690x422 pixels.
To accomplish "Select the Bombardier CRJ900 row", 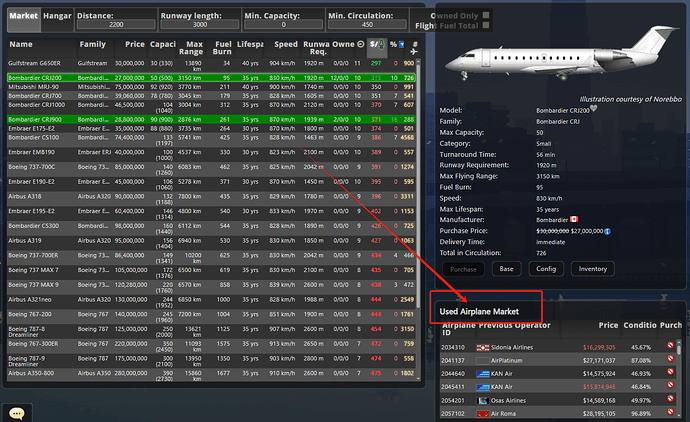I will tap(211, 120).
